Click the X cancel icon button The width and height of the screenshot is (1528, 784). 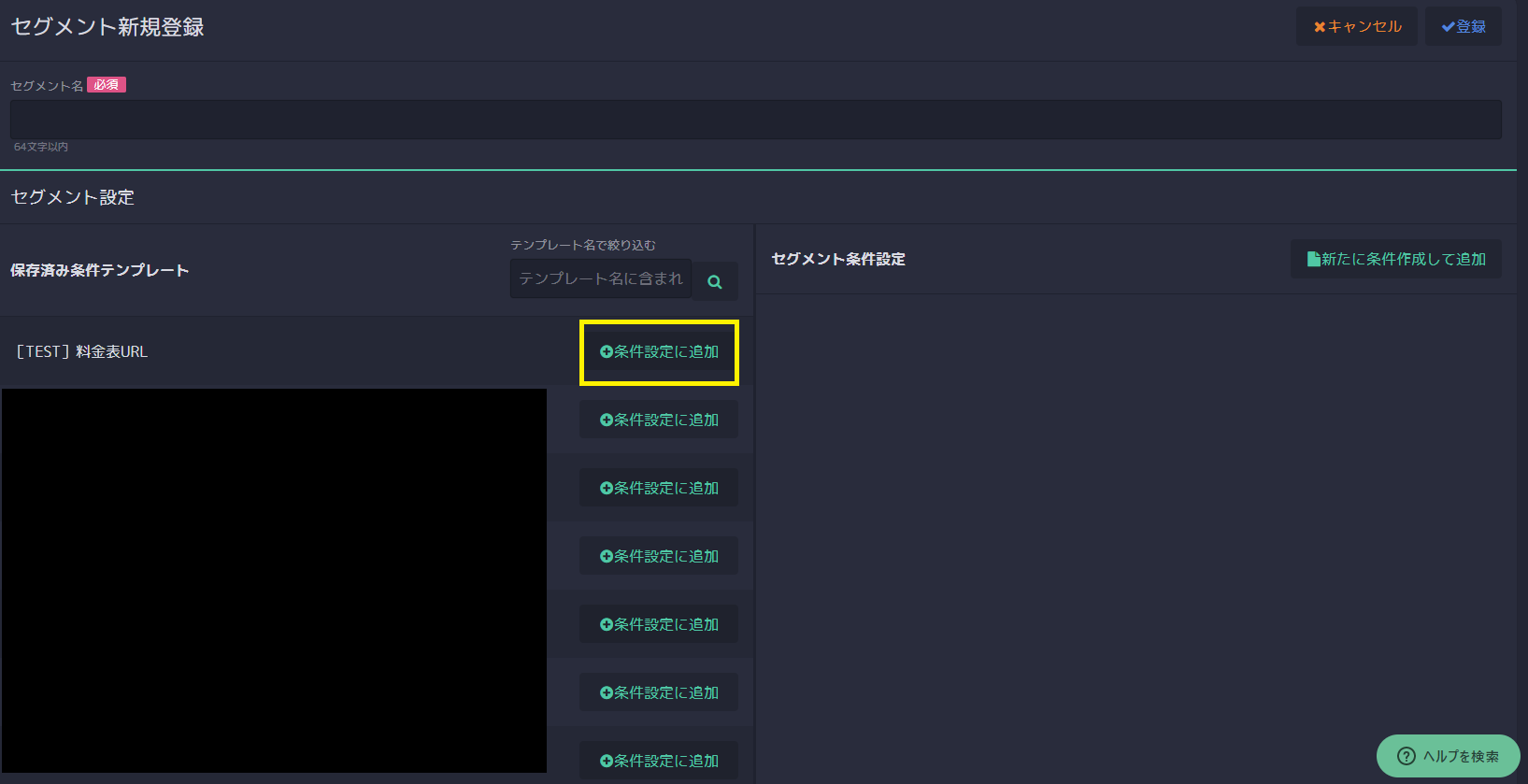(x=1356, y=26)
